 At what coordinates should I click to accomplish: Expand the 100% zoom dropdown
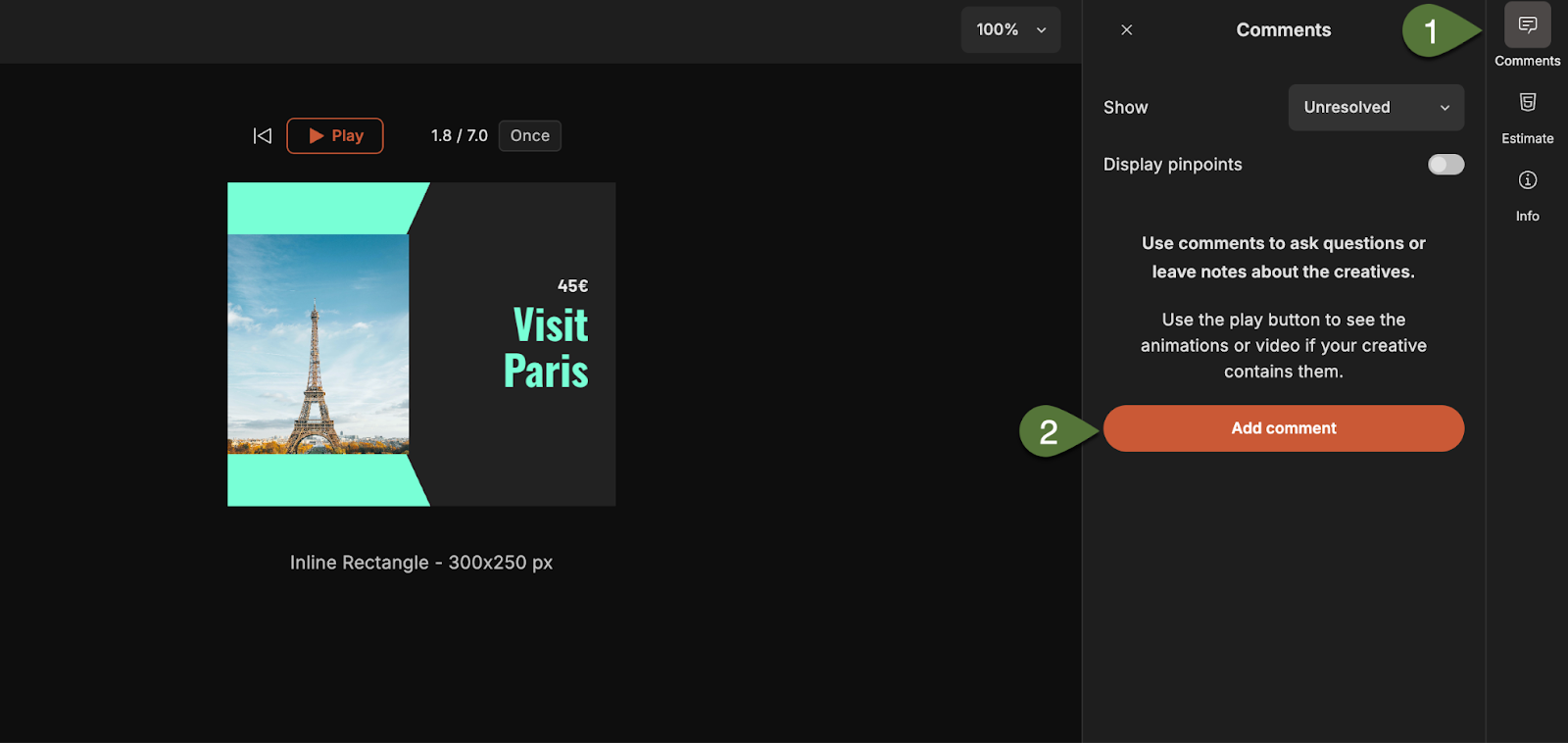point(1010,30)
